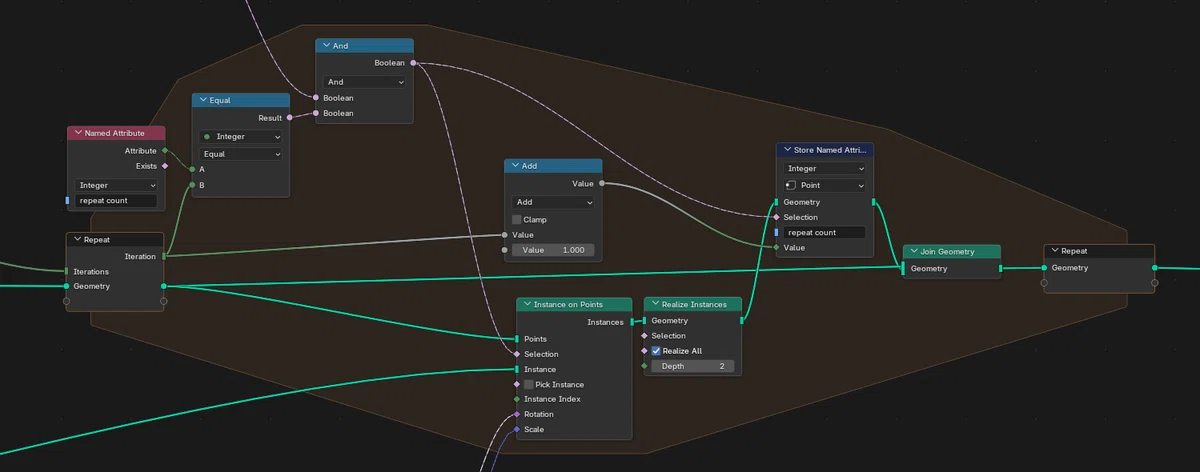Click the repeat count field on Named Attribute
1200x472 pixels.
tap(117, 201)
